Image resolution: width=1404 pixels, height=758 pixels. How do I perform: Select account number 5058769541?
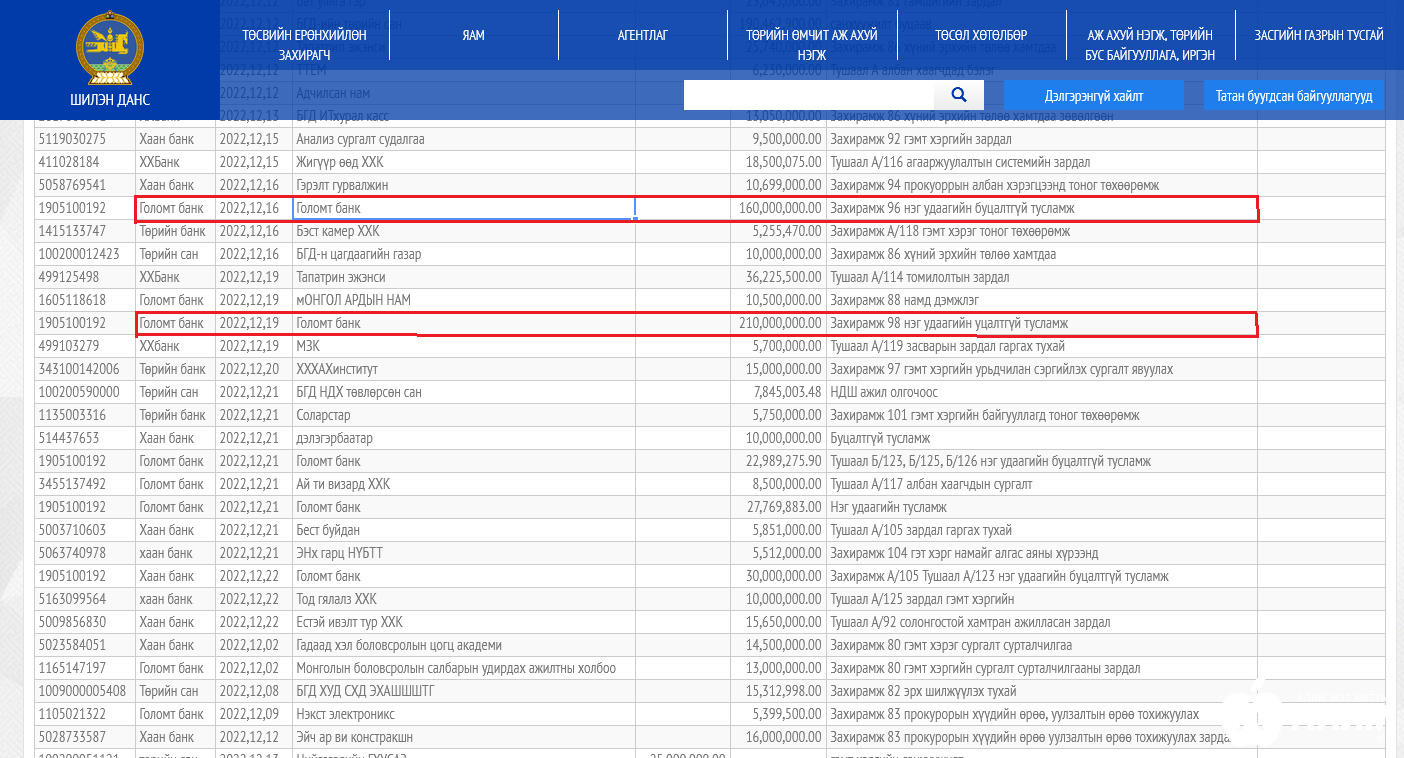(85, 185)
